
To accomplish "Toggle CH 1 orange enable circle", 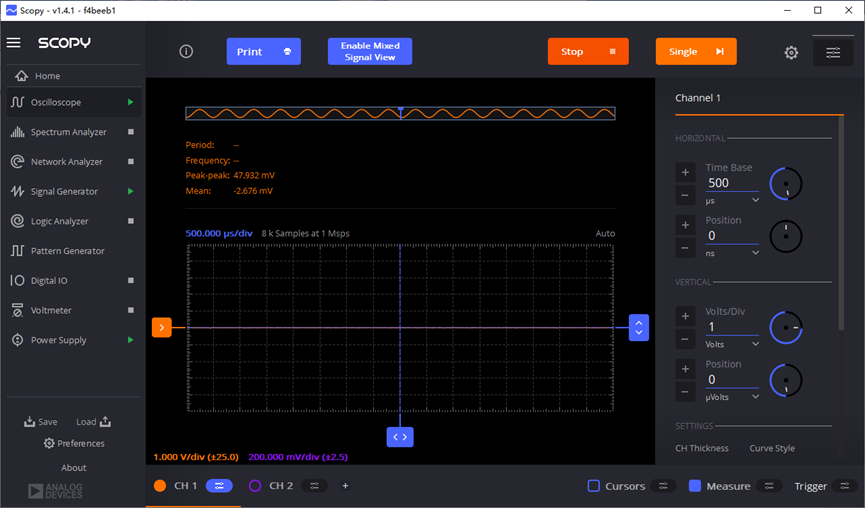I will [x=160, y=486].
